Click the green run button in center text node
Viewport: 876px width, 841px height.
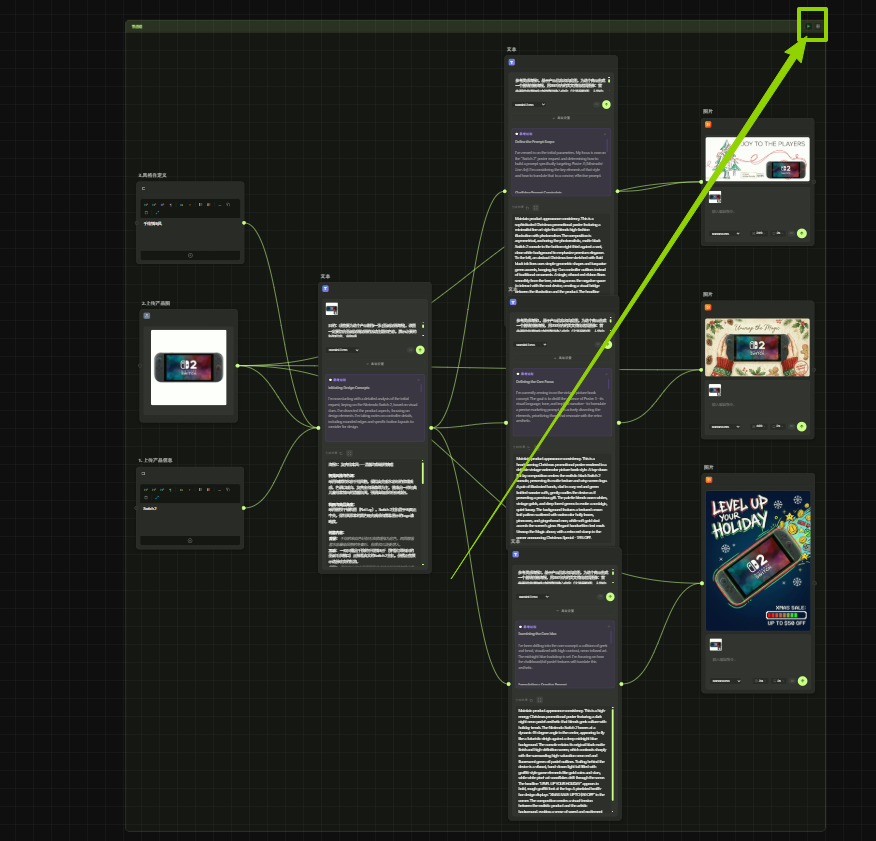420,350
